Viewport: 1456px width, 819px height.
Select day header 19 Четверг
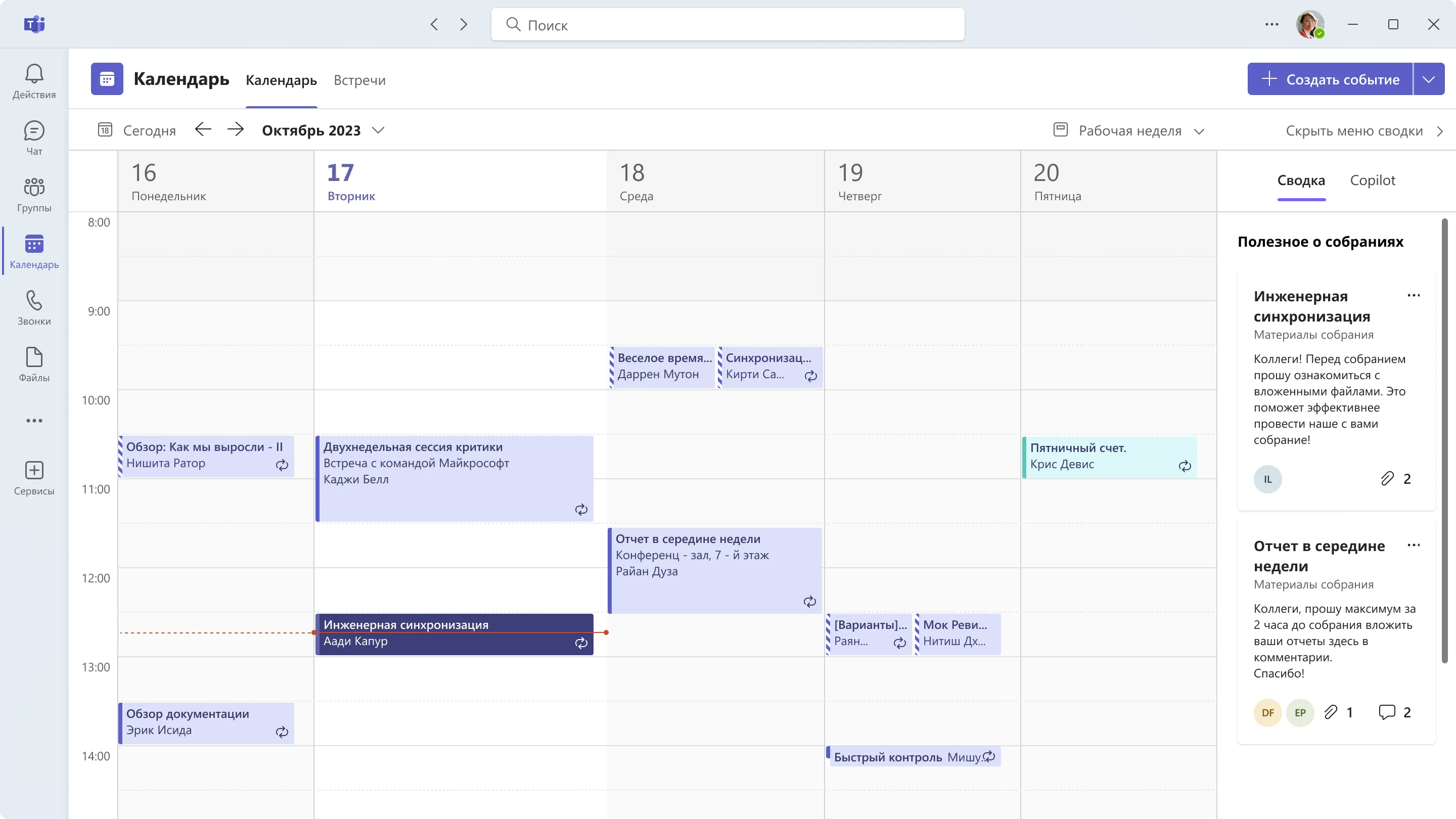tap(923, 181)
